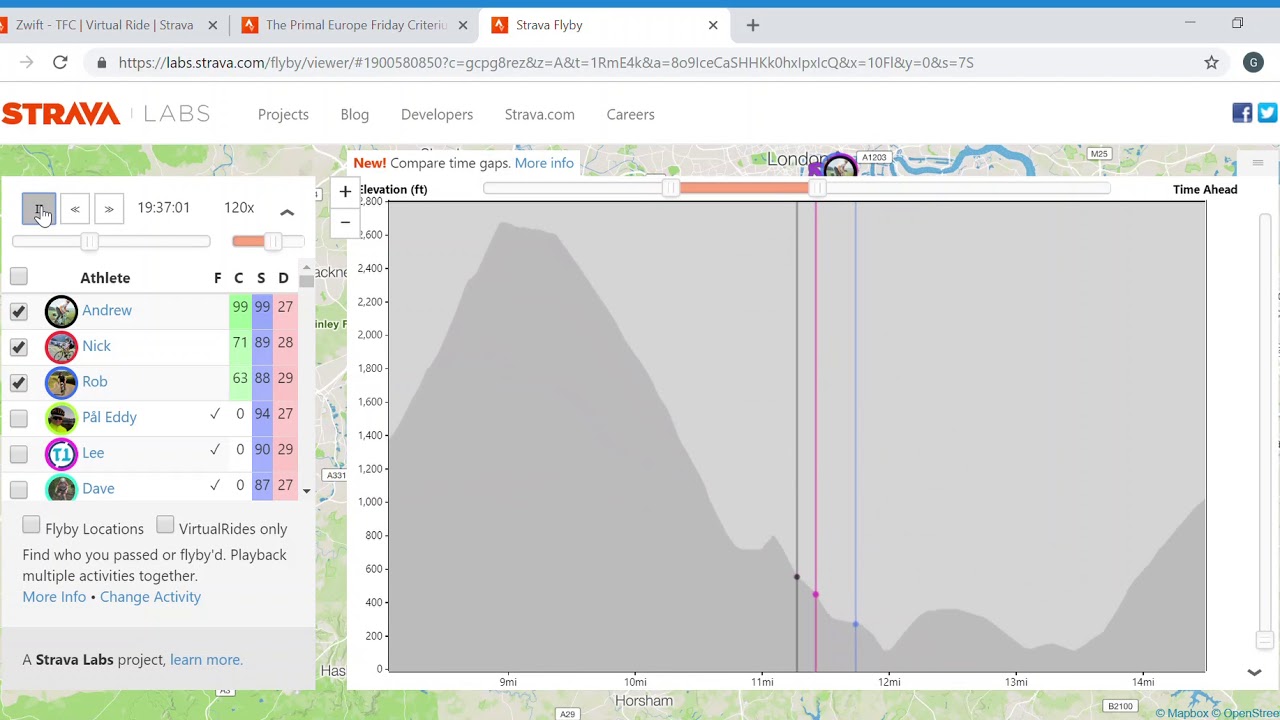Open a new browser tab
The image size is (1280, 720).
753,25
